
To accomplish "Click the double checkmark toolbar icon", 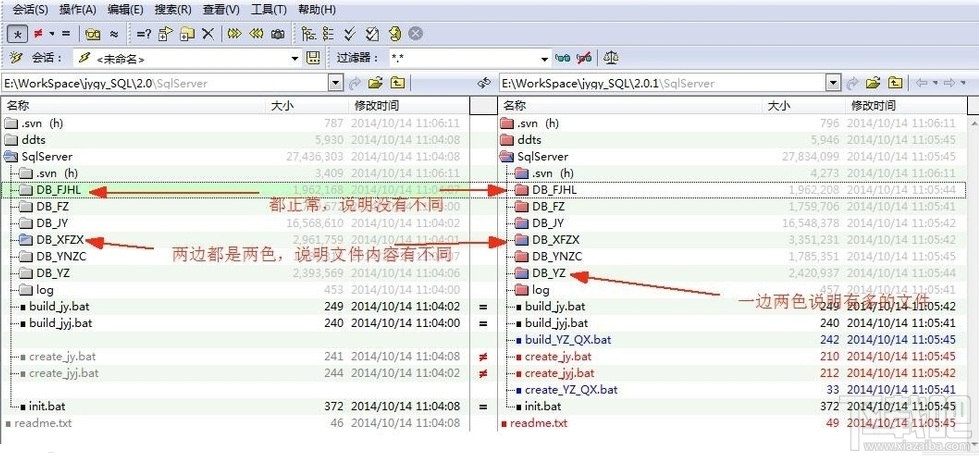I will [350, 34].
